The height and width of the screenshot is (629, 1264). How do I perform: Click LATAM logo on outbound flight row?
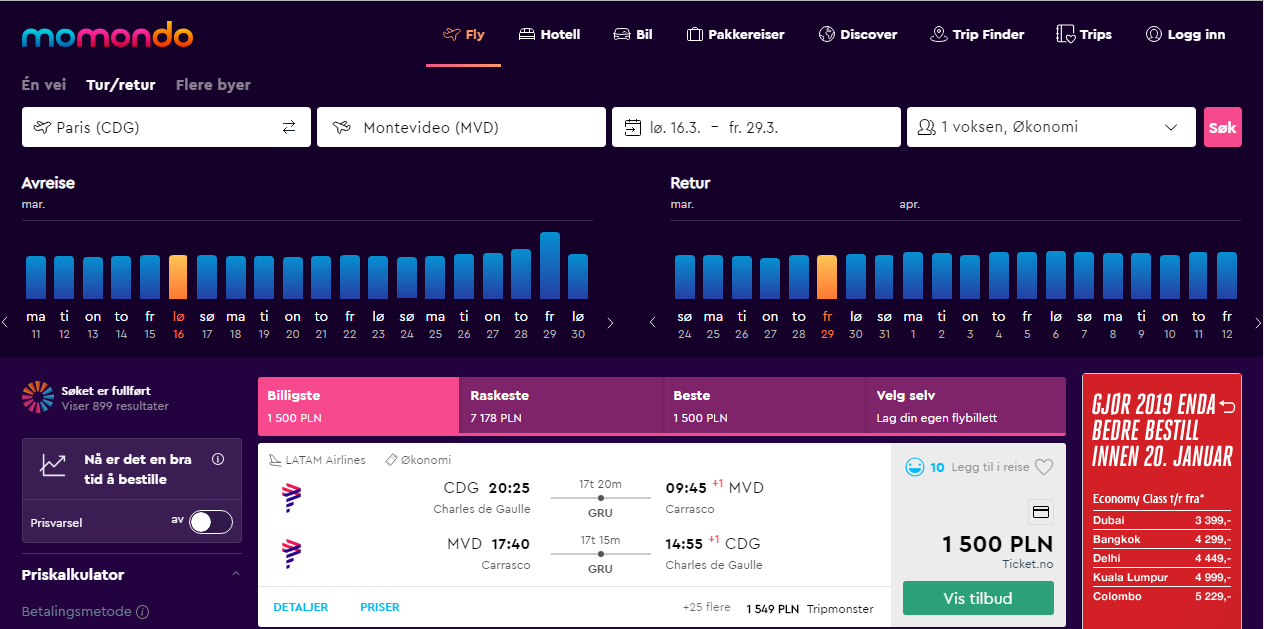click(x=292, y=497)
